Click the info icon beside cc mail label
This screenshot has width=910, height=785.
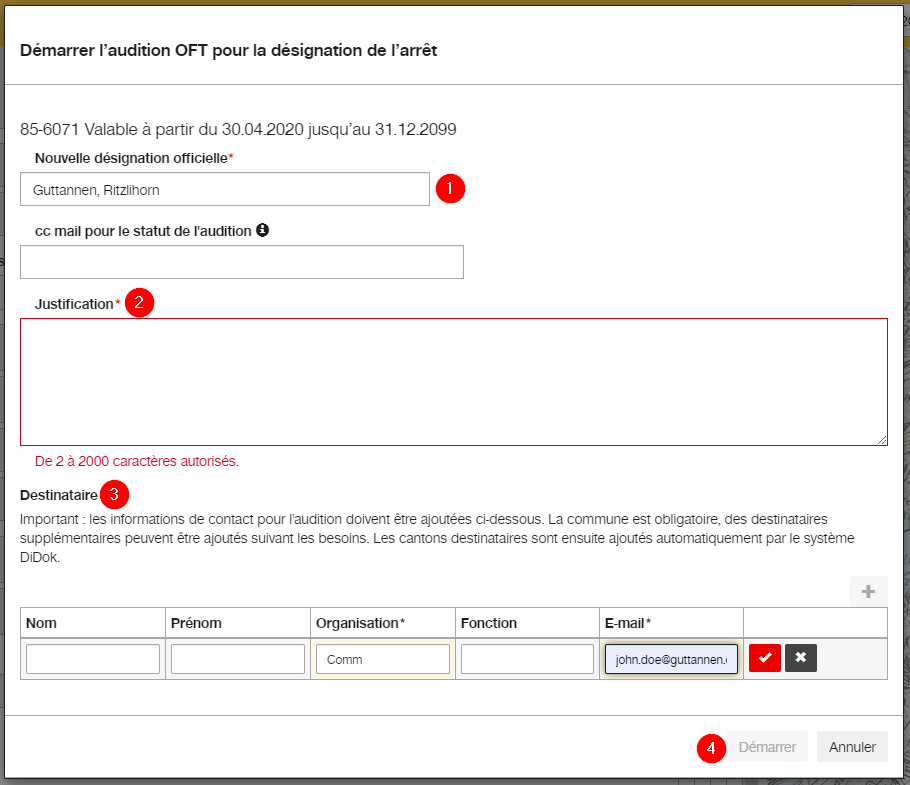[262, 230]
